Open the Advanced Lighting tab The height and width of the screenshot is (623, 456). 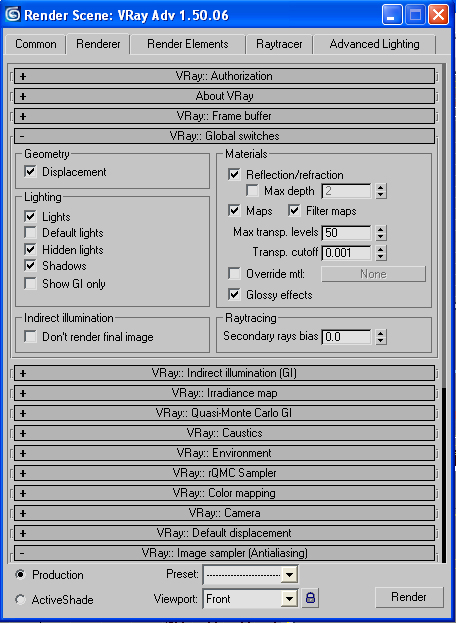point(374,44)
